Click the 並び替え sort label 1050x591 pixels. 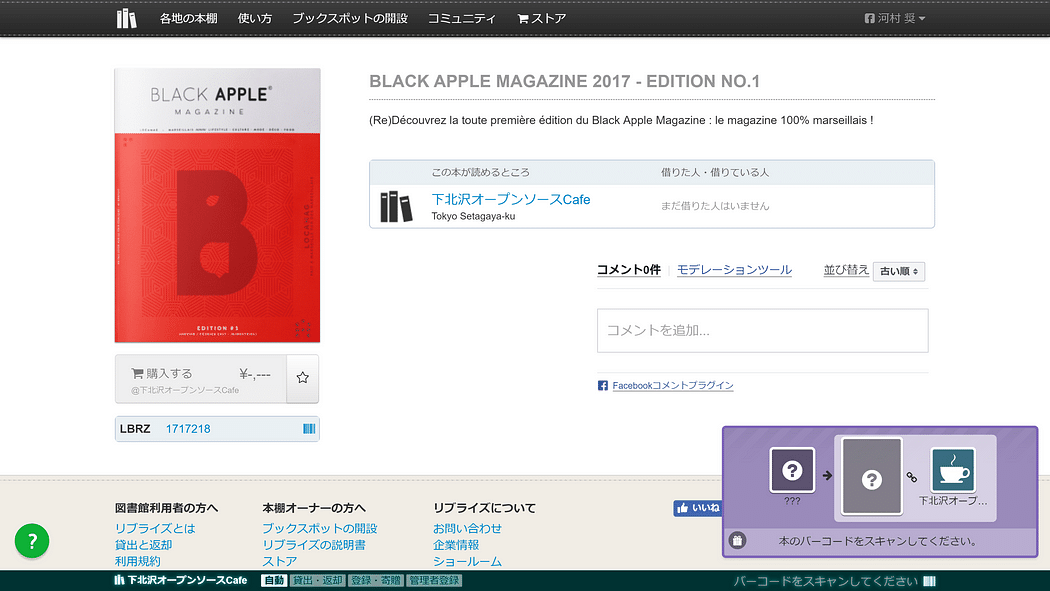pyautogui.click(x=846, y=270)
